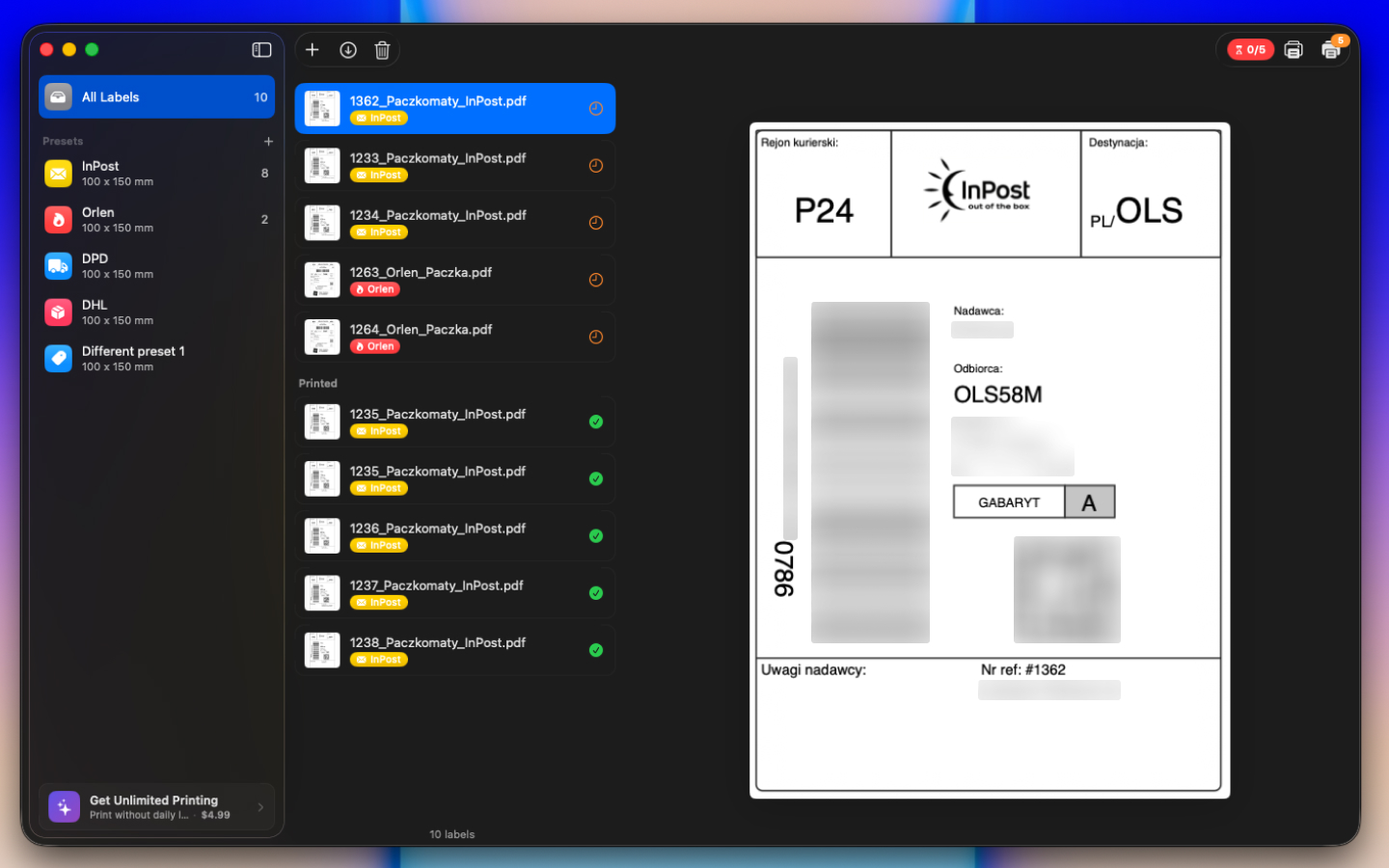Select the DPD preset
The height and width of the screenshot is (868, 1389).
coord(156,266)
